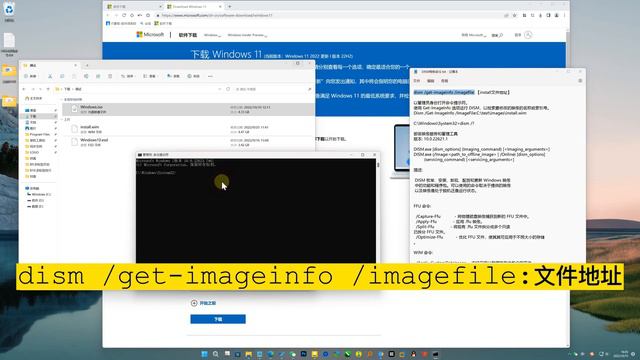Click the Share icon in File Explorer toolbar
The image size is (640, 360).
pyautogui.click(x=98, y=76)
